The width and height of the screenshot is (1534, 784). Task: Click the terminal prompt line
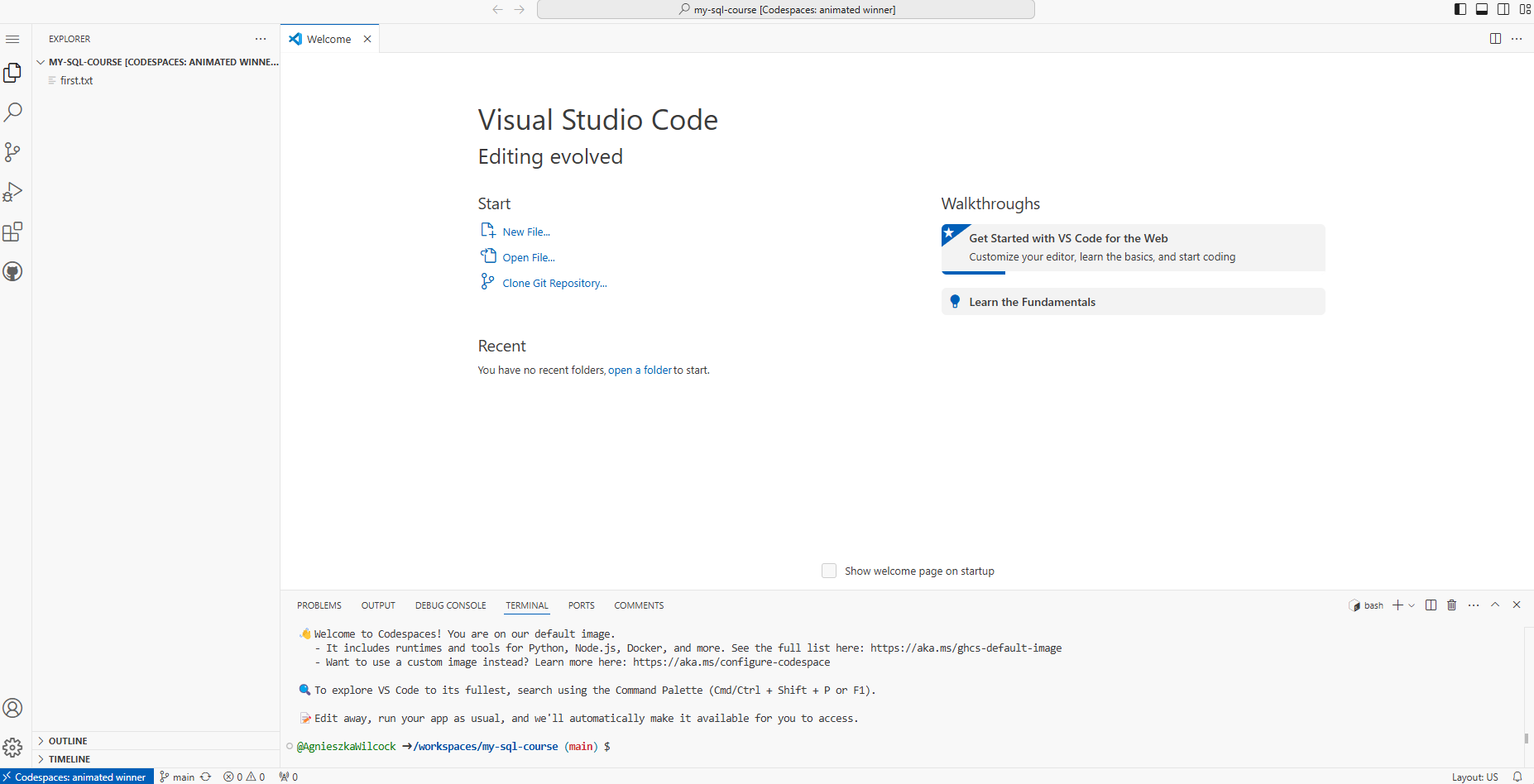[x=453, y=746]
